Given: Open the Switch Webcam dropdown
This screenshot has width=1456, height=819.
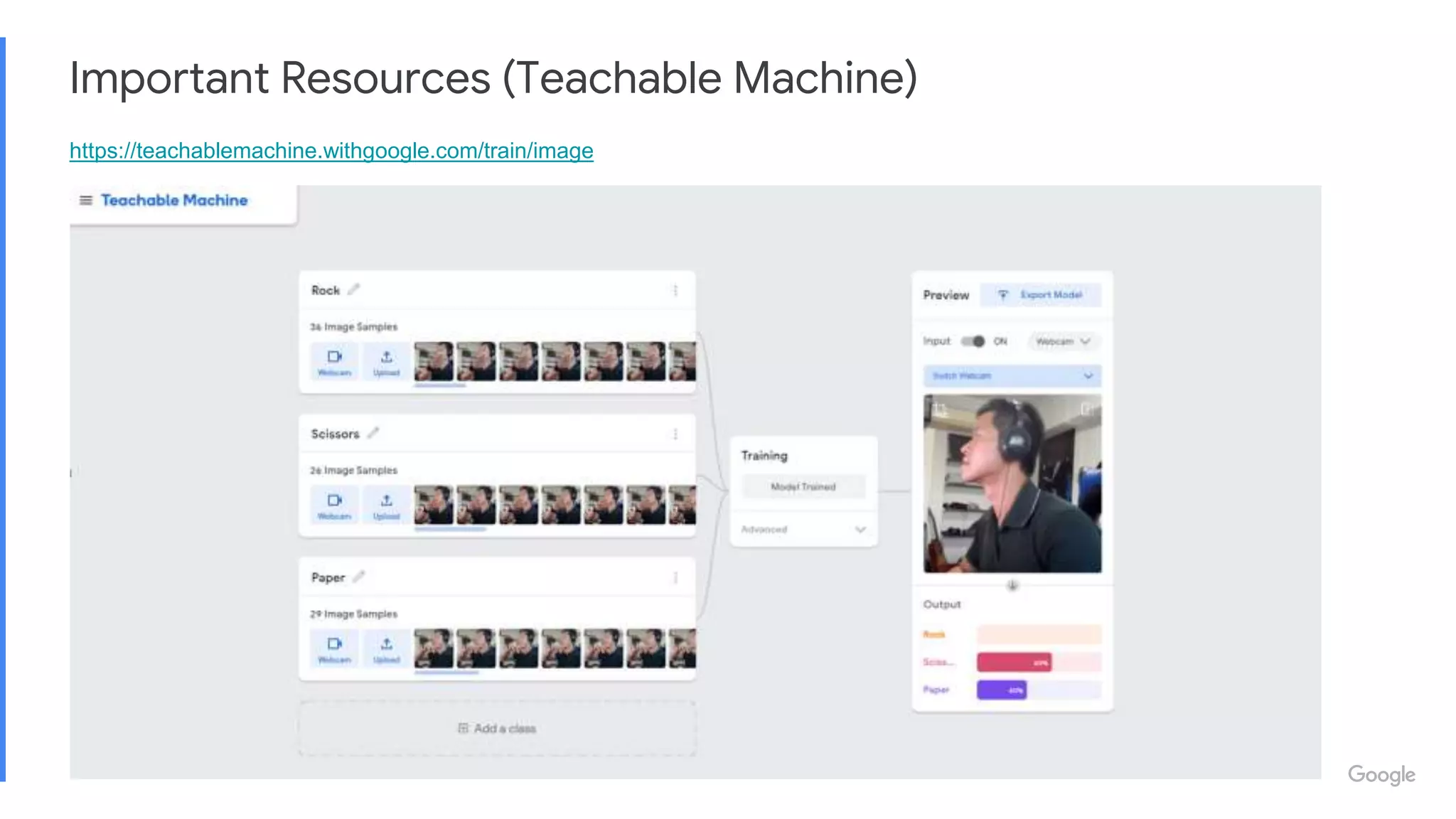Looking at the screenshot, I should click(1012, 375).
